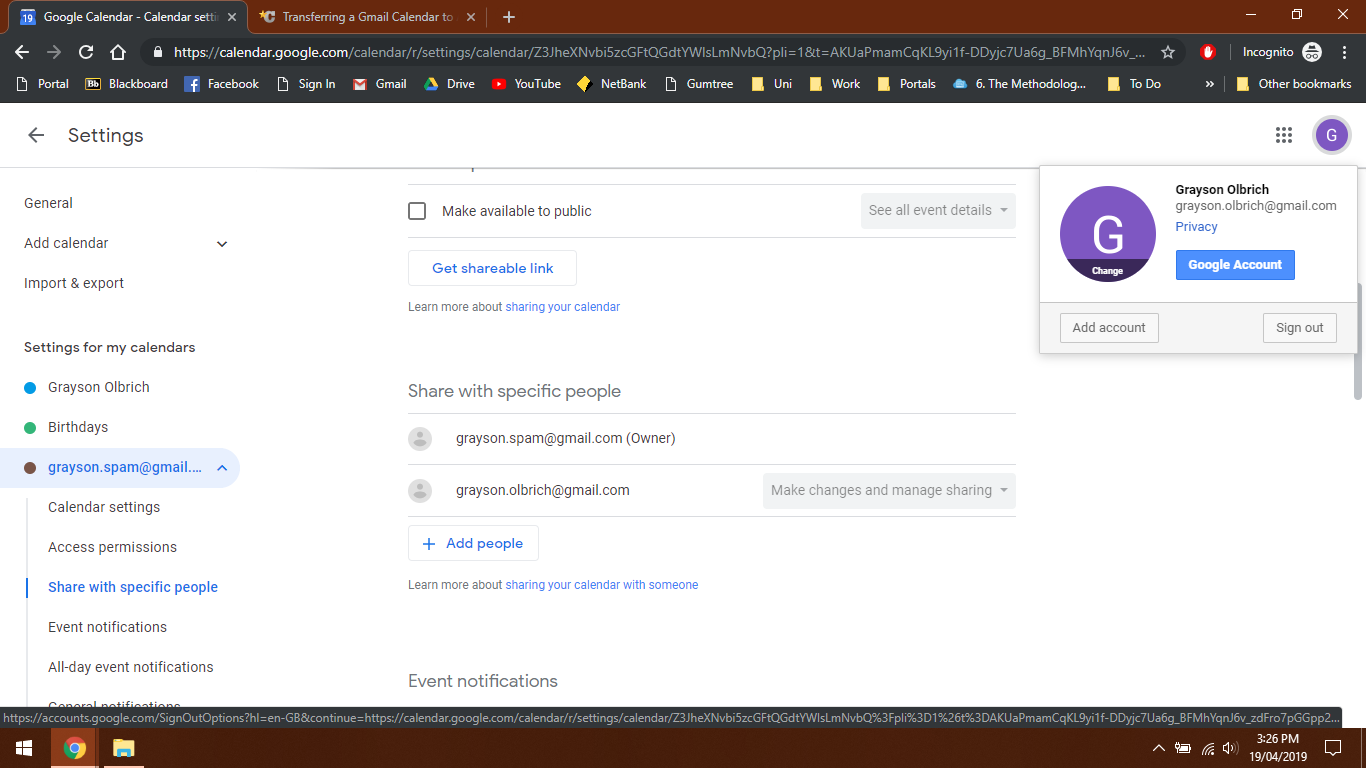
Task: Open File Explorer from taskbar
Action: 123,748
